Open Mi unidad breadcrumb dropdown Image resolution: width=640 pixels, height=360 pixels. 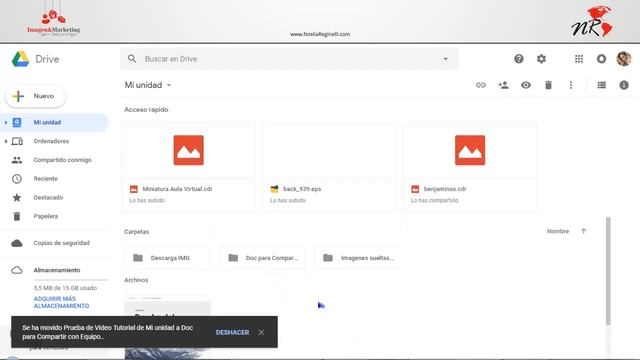coord(148,85)
